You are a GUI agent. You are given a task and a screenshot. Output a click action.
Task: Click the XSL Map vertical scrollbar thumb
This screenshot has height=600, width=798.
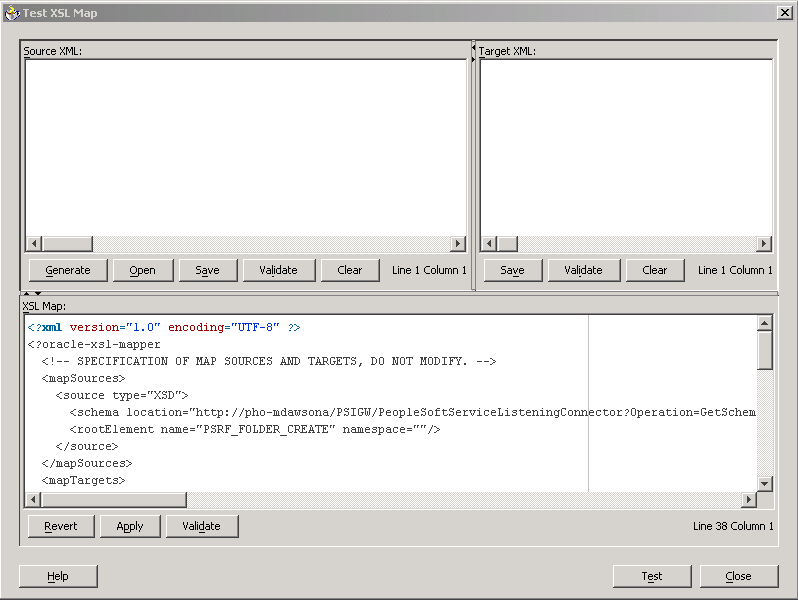coord(764,350)
